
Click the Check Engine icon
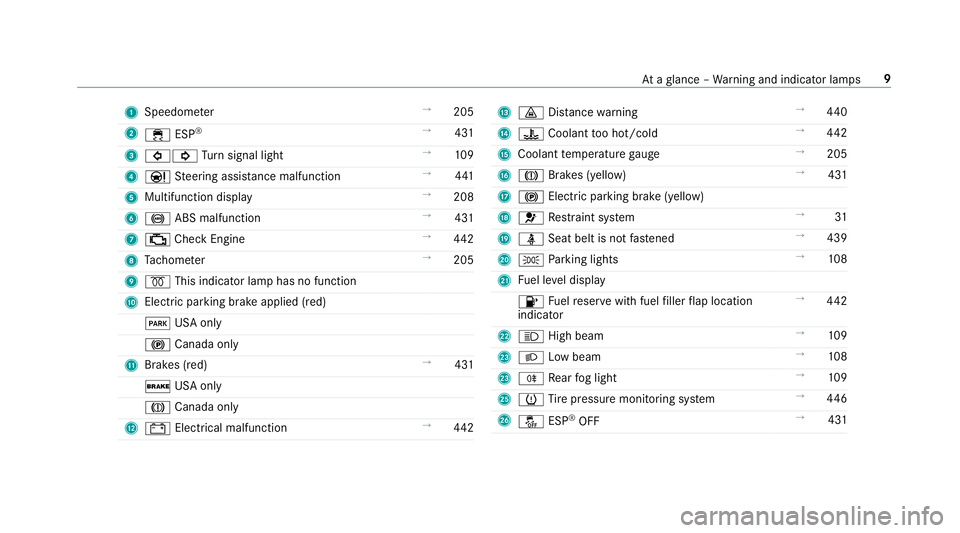157,239
